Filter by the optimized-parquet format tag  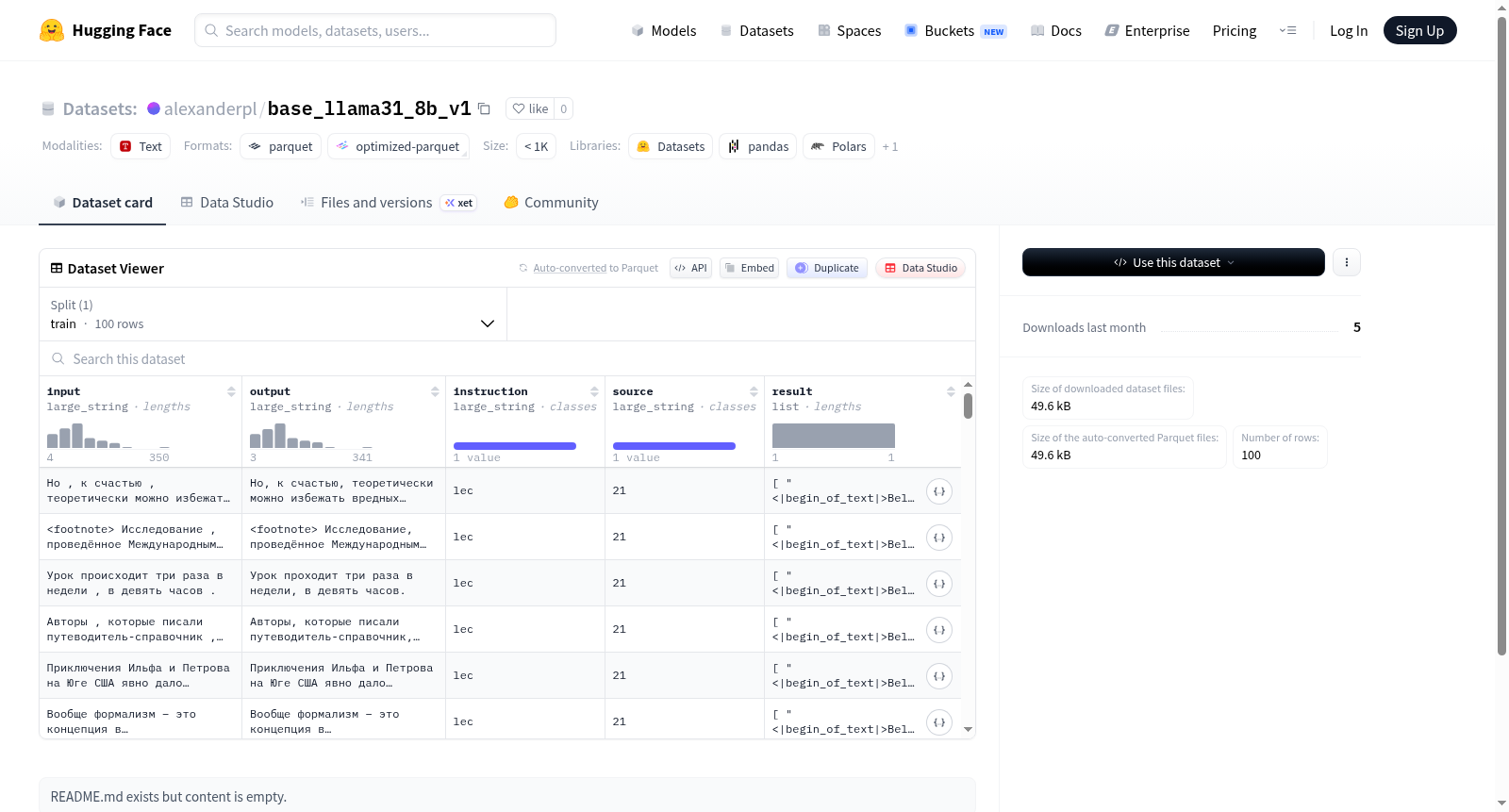pos(398,146)
